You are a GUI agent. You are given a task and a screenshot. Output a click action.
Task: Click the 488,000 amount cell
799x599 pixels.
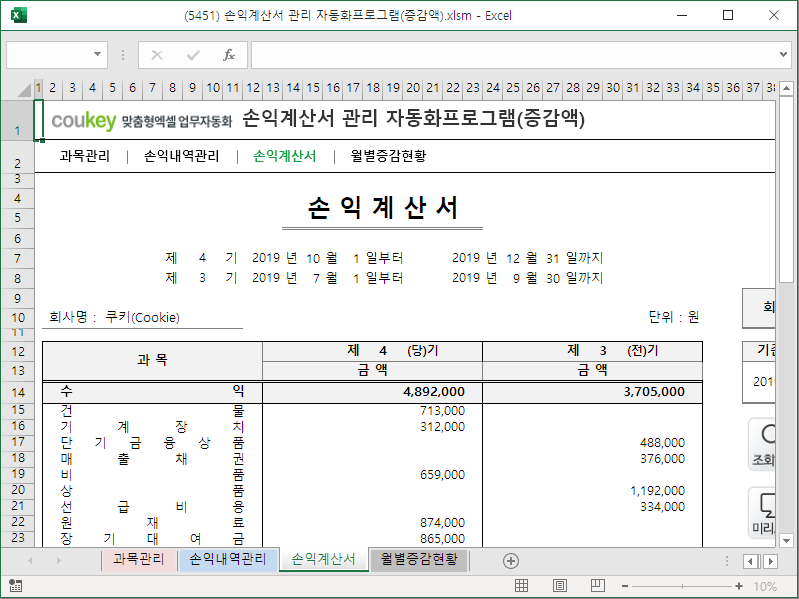(593, 443)
